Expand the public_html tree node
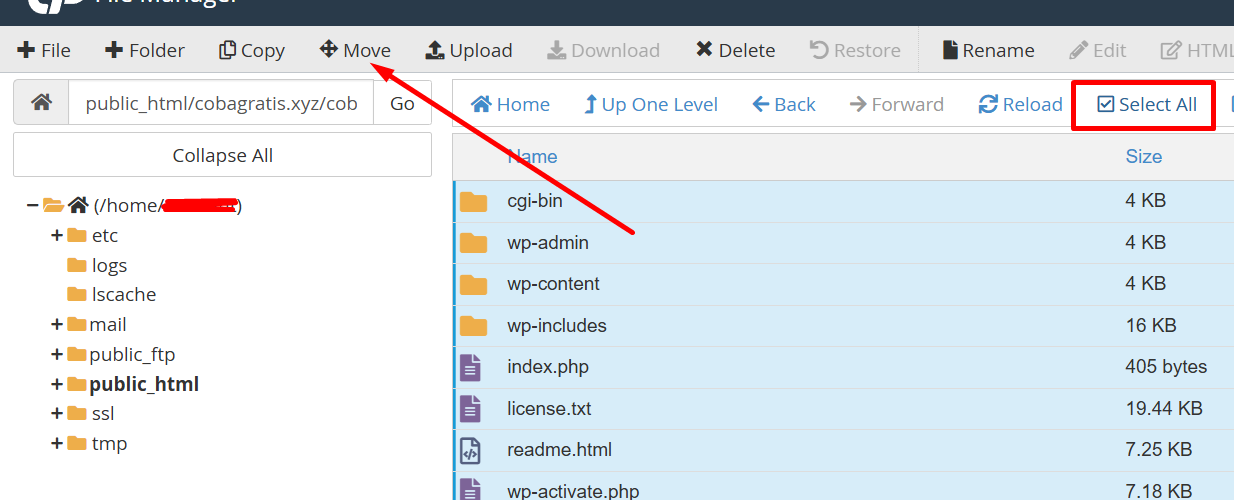 57,384
